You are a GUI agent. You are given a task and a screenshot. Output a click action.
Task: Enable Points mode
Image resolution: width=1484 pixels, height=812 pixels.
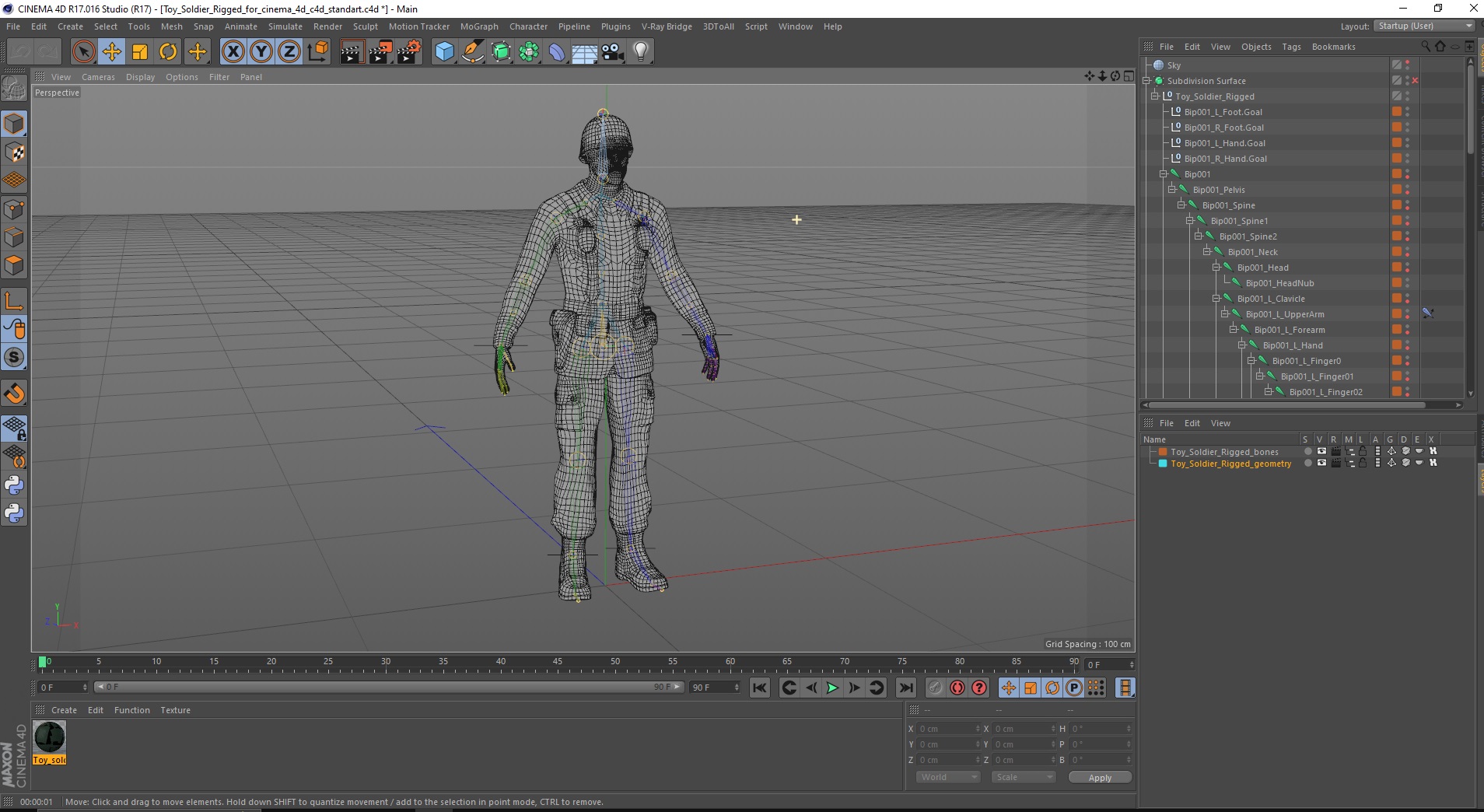coord(14,209)
